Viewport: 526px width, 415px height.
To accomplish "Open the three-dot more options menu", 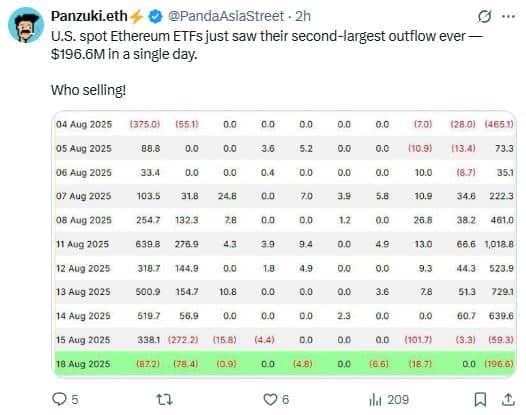I will click(509, 16).
